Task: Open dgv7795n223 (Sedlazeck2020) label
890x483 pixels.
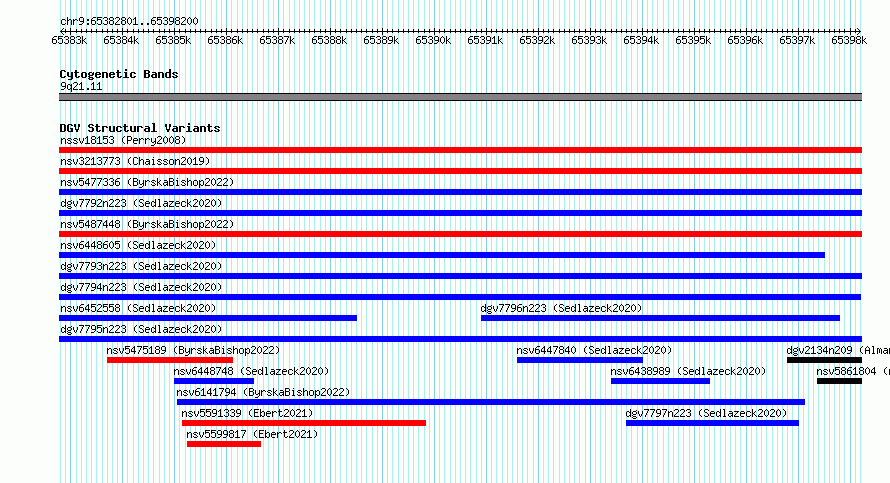Action: click(141, 329)
